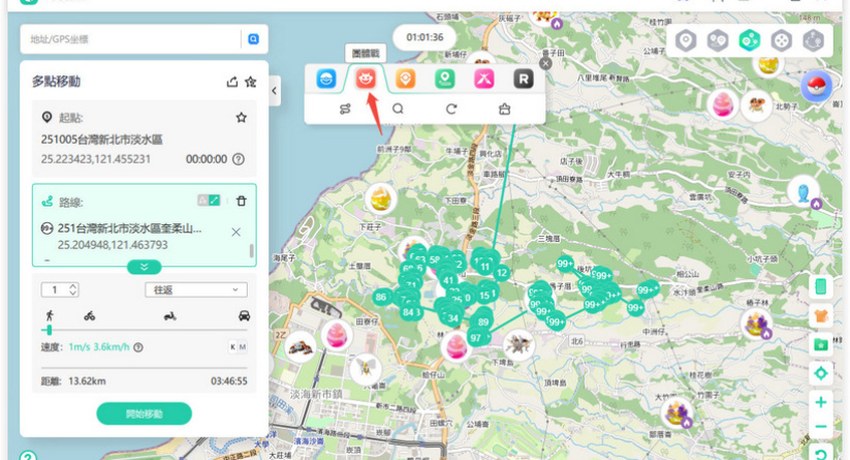
Task: Select the pink crossed-swords tab
Action: [484, 79]
